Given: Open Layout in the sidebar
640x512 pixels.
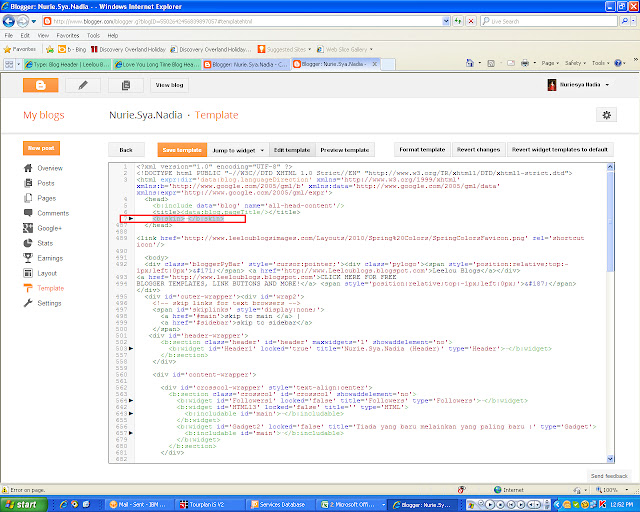Looking at the screenshot, I should click(47, 274).
